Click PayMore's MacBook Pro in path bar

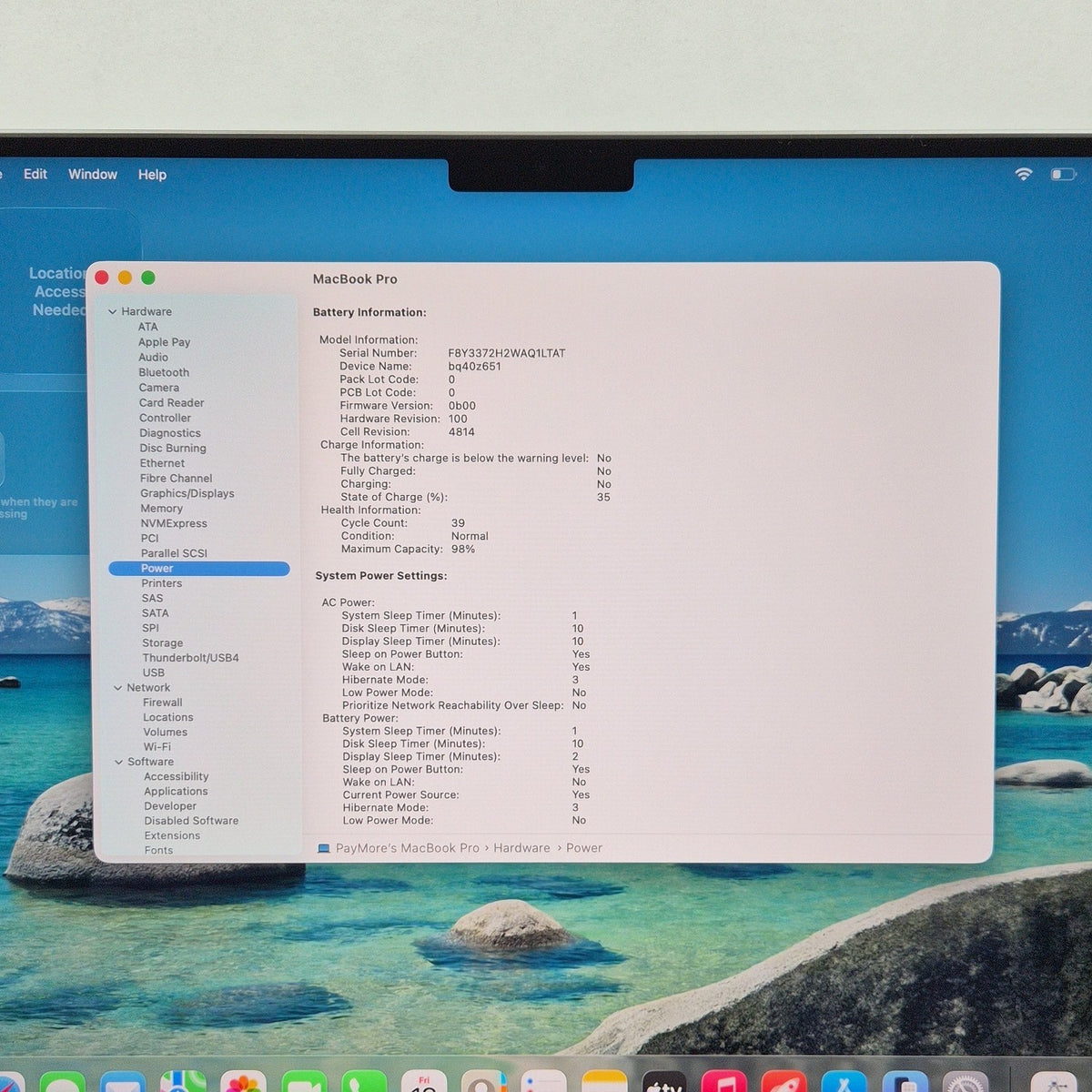[407, 848]
